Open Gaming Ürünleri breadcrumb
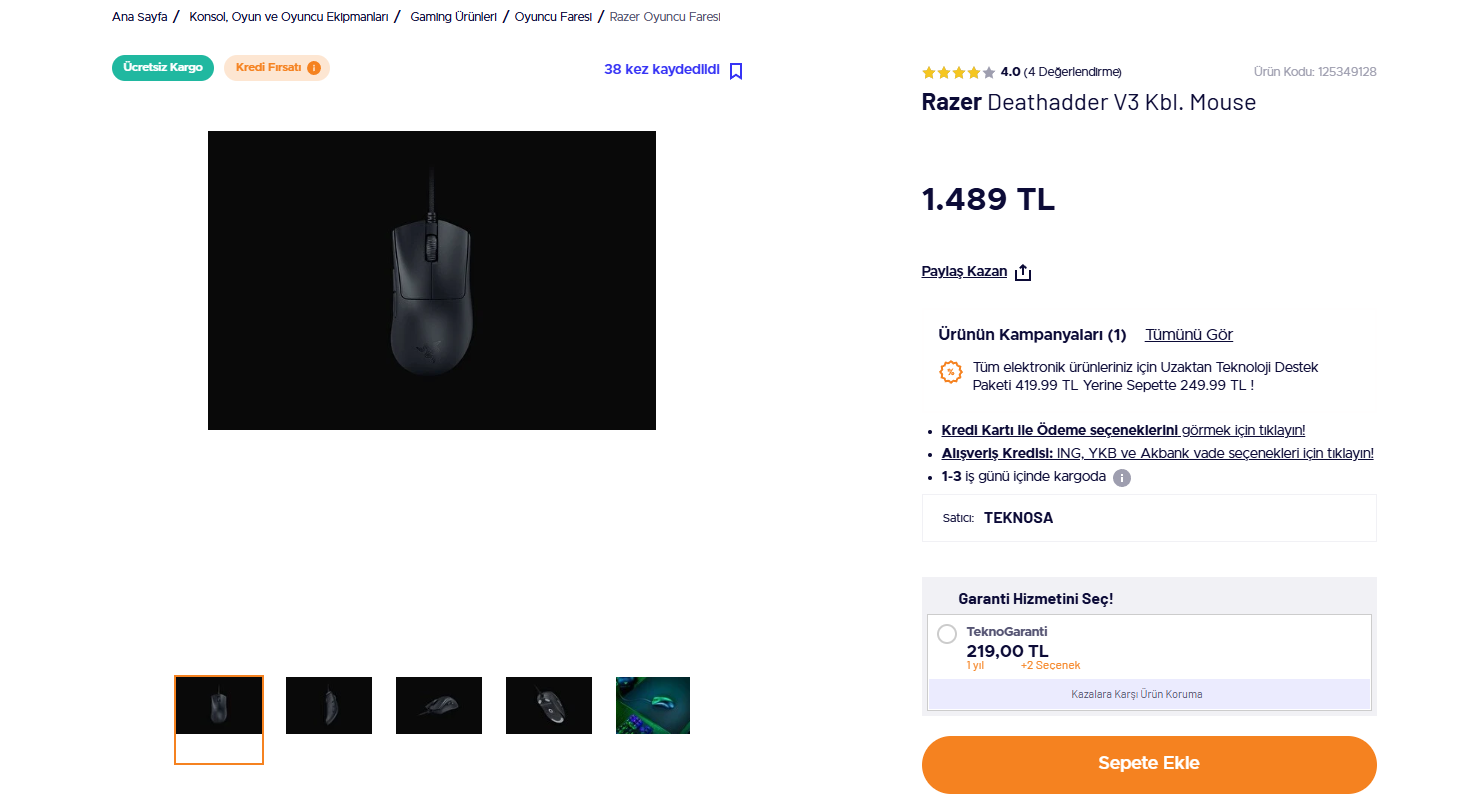1471x796 pixels. (x=453, y=17)
